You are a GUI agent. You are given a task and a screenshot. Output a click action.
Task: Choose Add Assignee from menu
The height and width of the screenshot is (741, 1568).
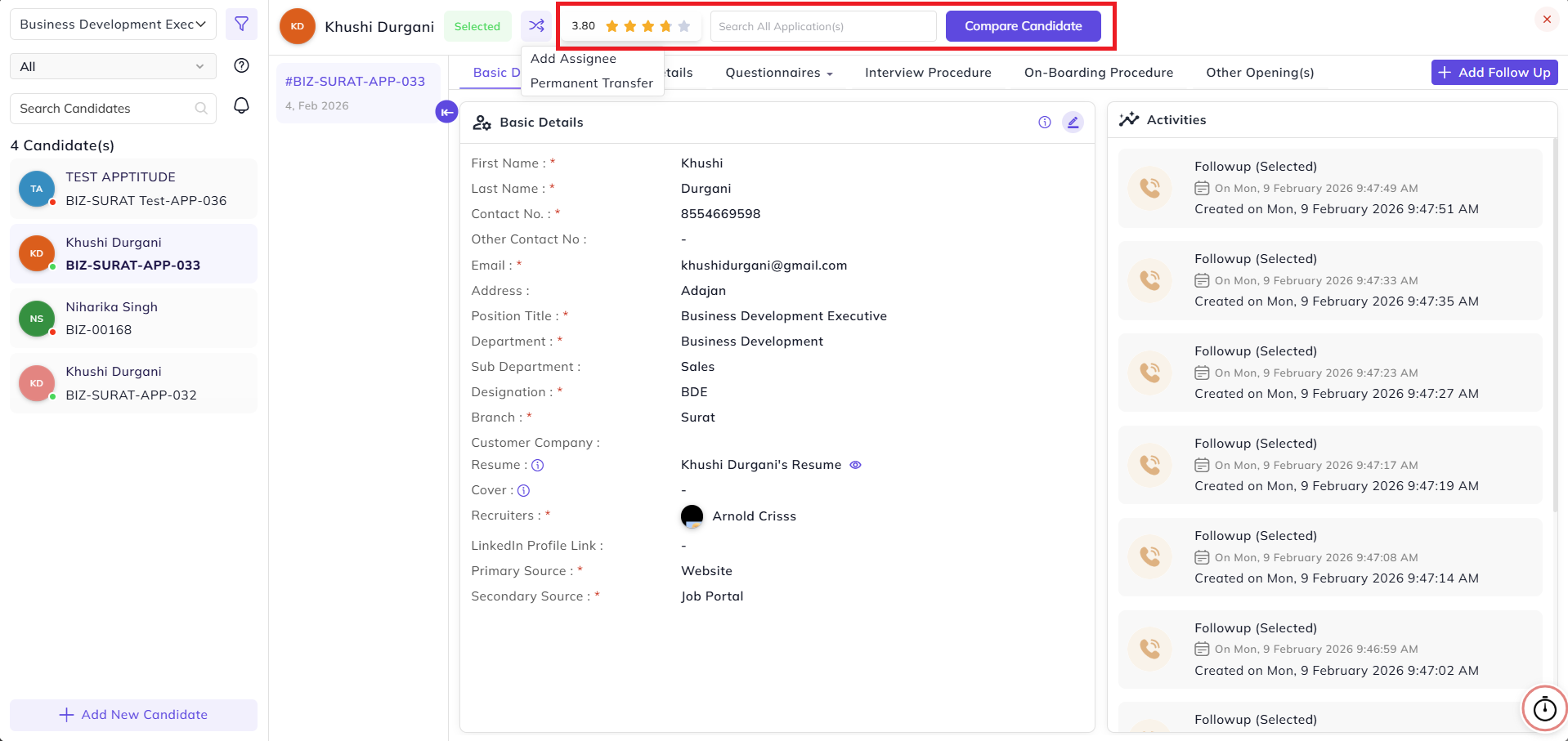pyautogui.click(x=573, y=59)
